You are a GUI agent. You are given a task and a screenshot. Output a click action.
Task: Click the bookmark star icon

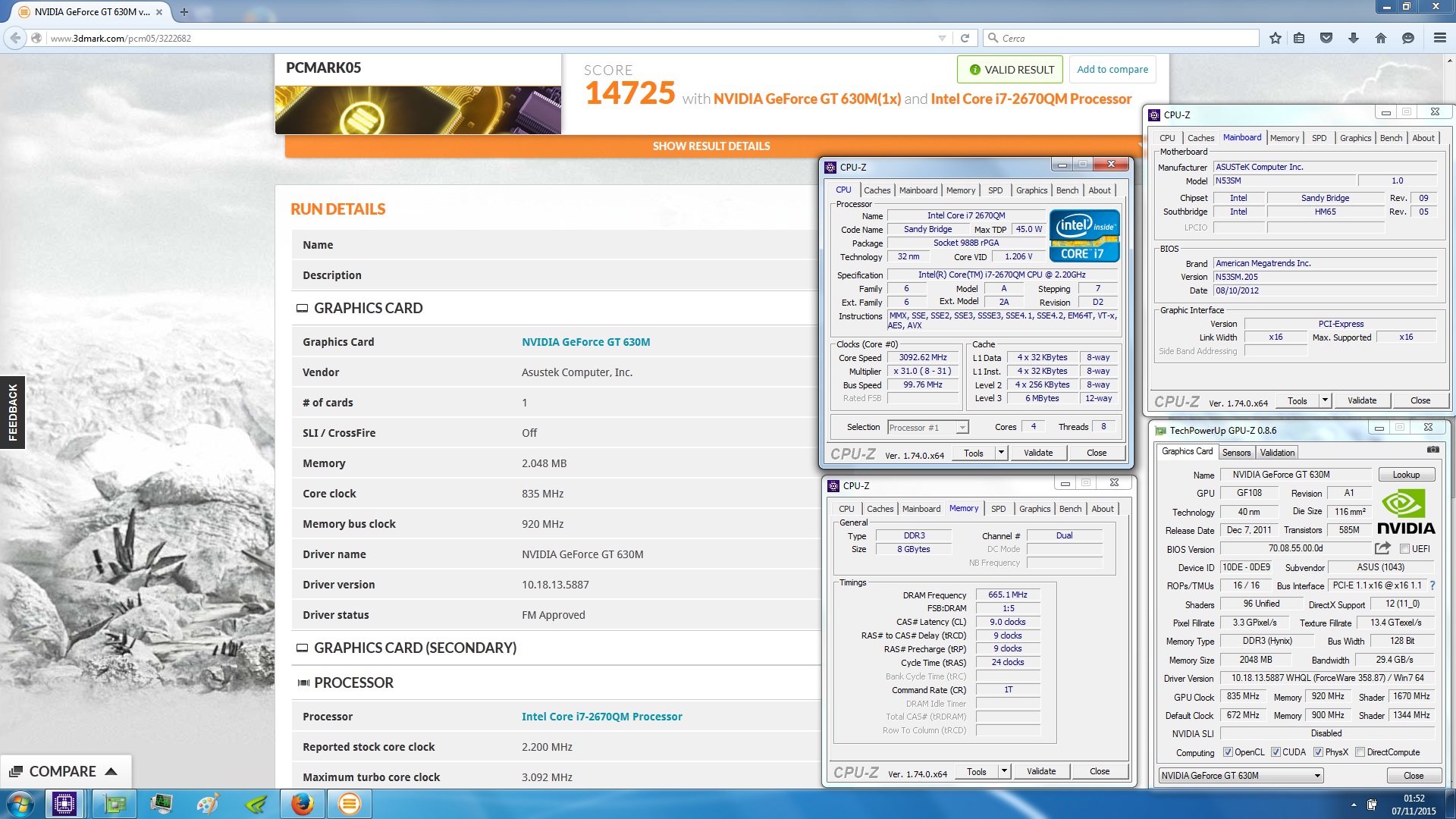(1276, 38)
